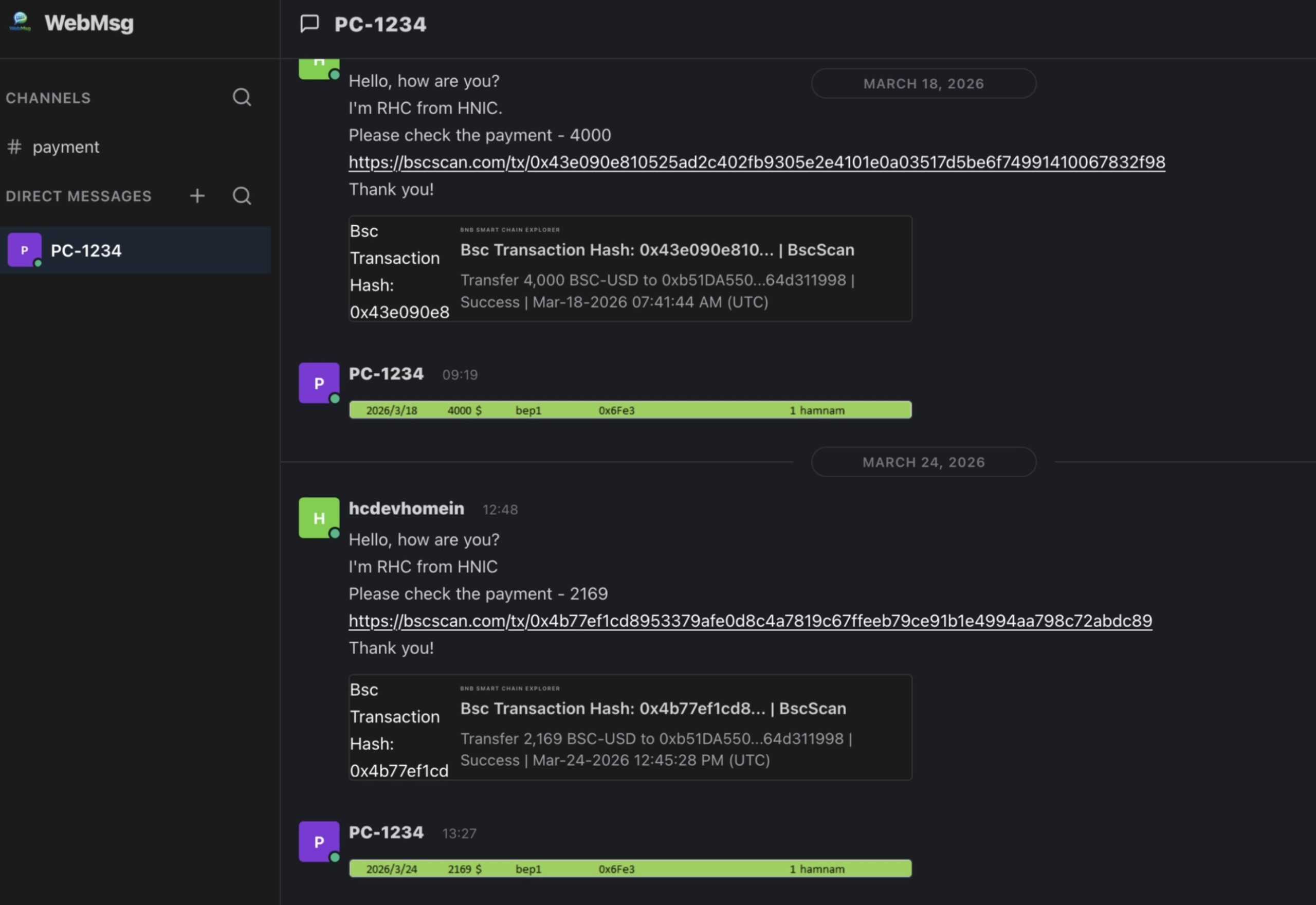
Task: Click PC-1234 purple avatar at 09:19
Action: click(319, 383)
